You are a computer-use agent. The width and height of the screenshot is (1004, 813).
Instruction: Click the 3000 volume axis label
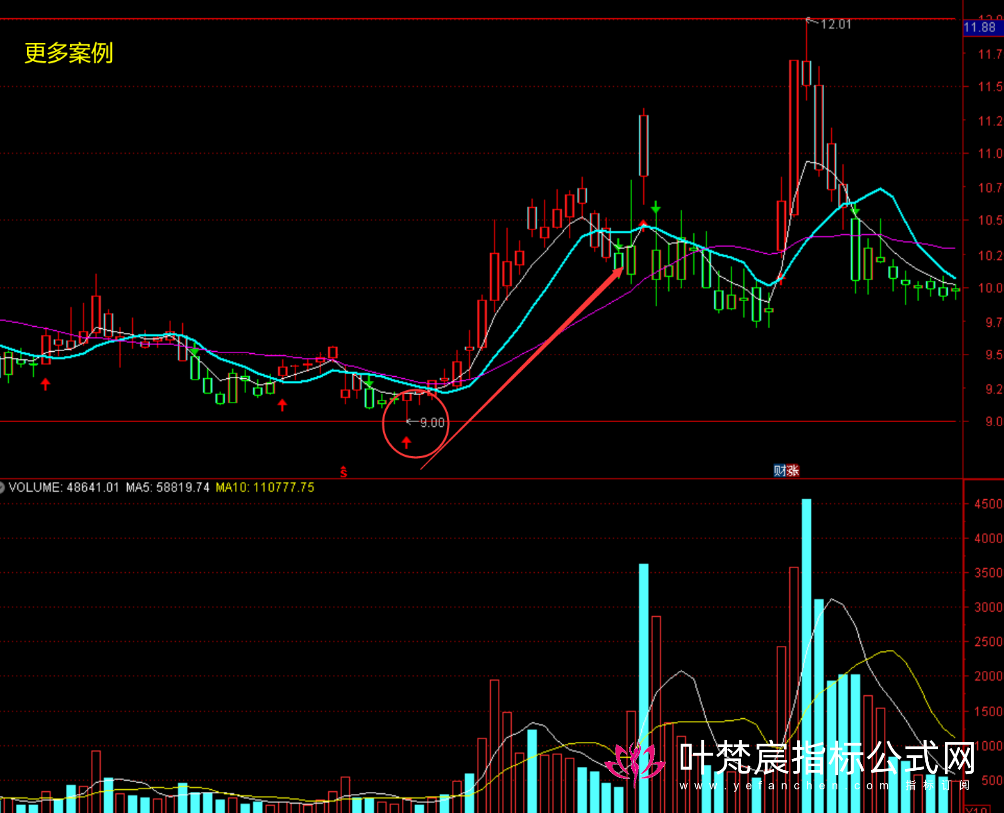pos(988,607)
